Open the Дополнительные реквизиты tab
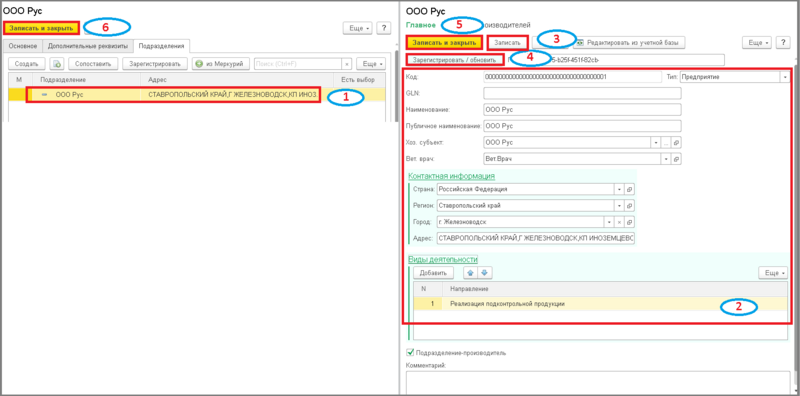 [x=88, y=46]
